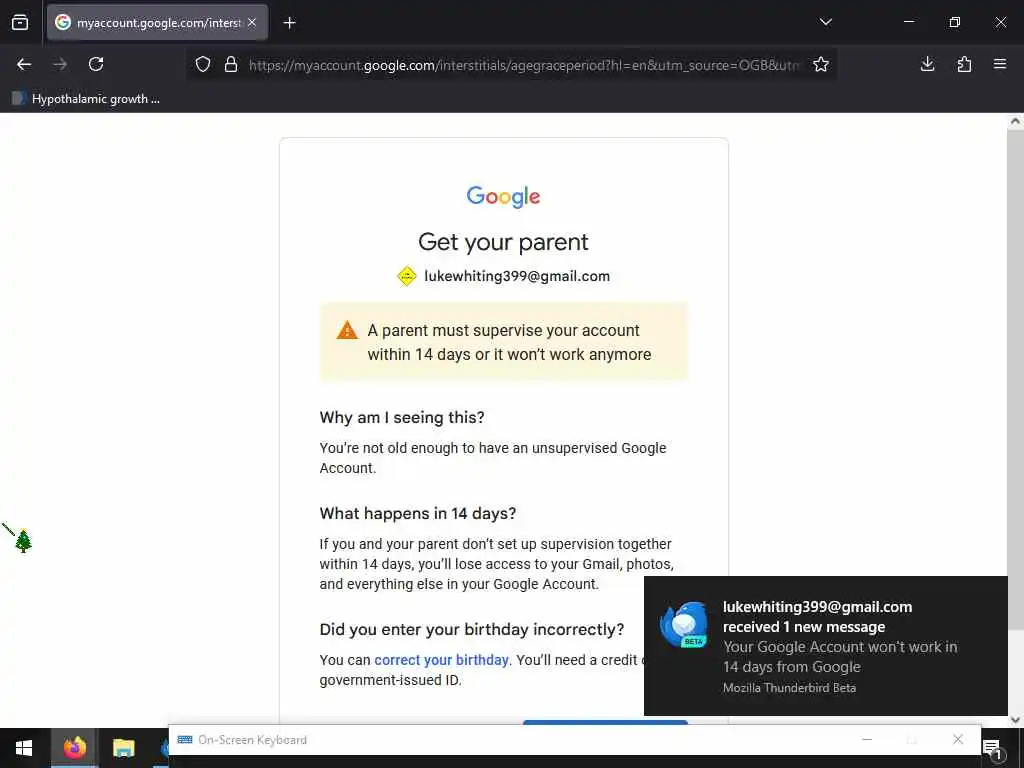Open the Extensions menu

pos(964,64)
